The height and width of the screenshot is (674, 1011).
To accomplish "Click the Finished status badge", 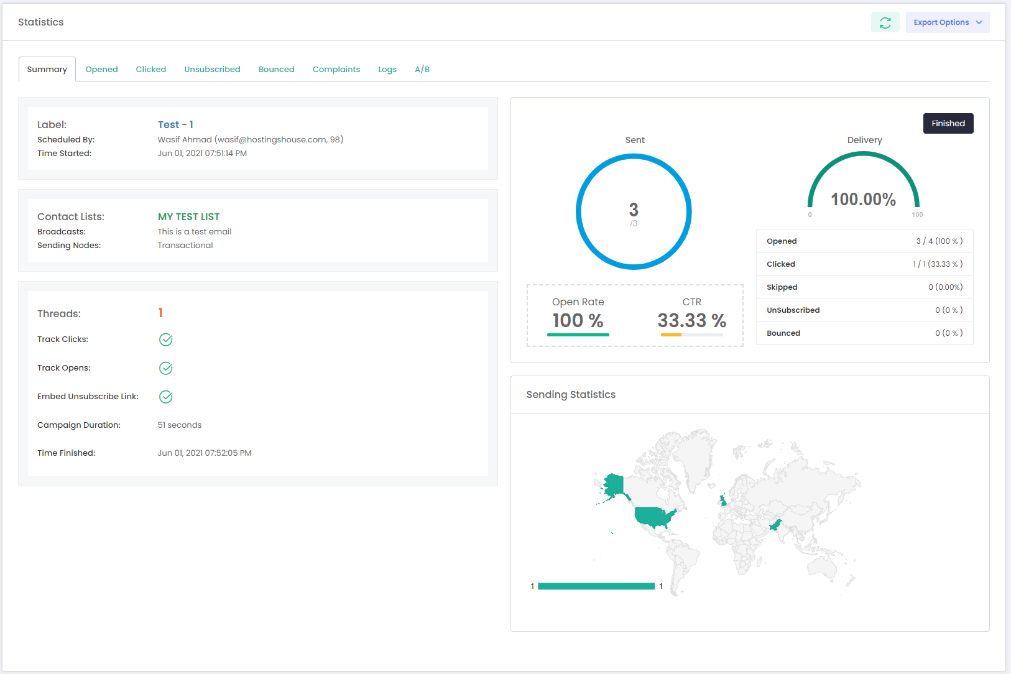I will tap(948, 123).
